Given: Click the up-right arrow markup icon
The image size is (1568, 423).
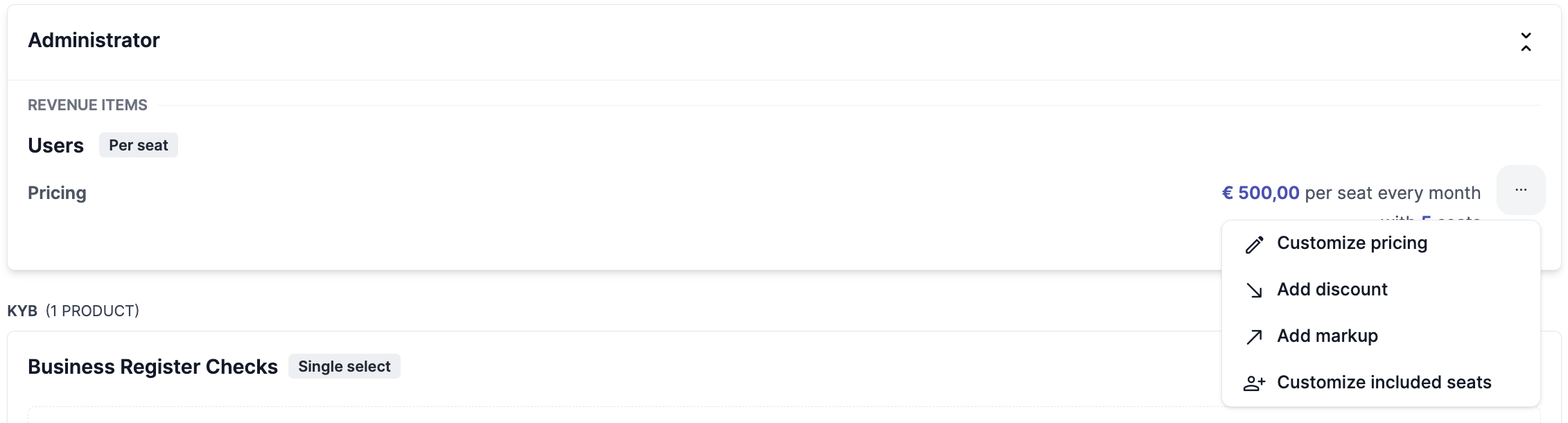Looking at the screenshot, I should (x=1254, y=337).
